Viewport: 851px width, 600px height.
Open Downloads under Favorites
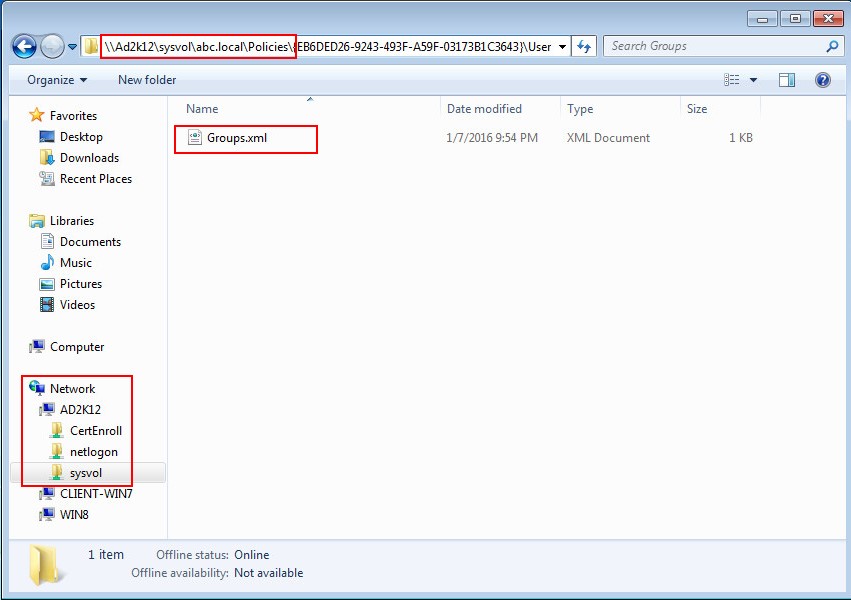90,158
